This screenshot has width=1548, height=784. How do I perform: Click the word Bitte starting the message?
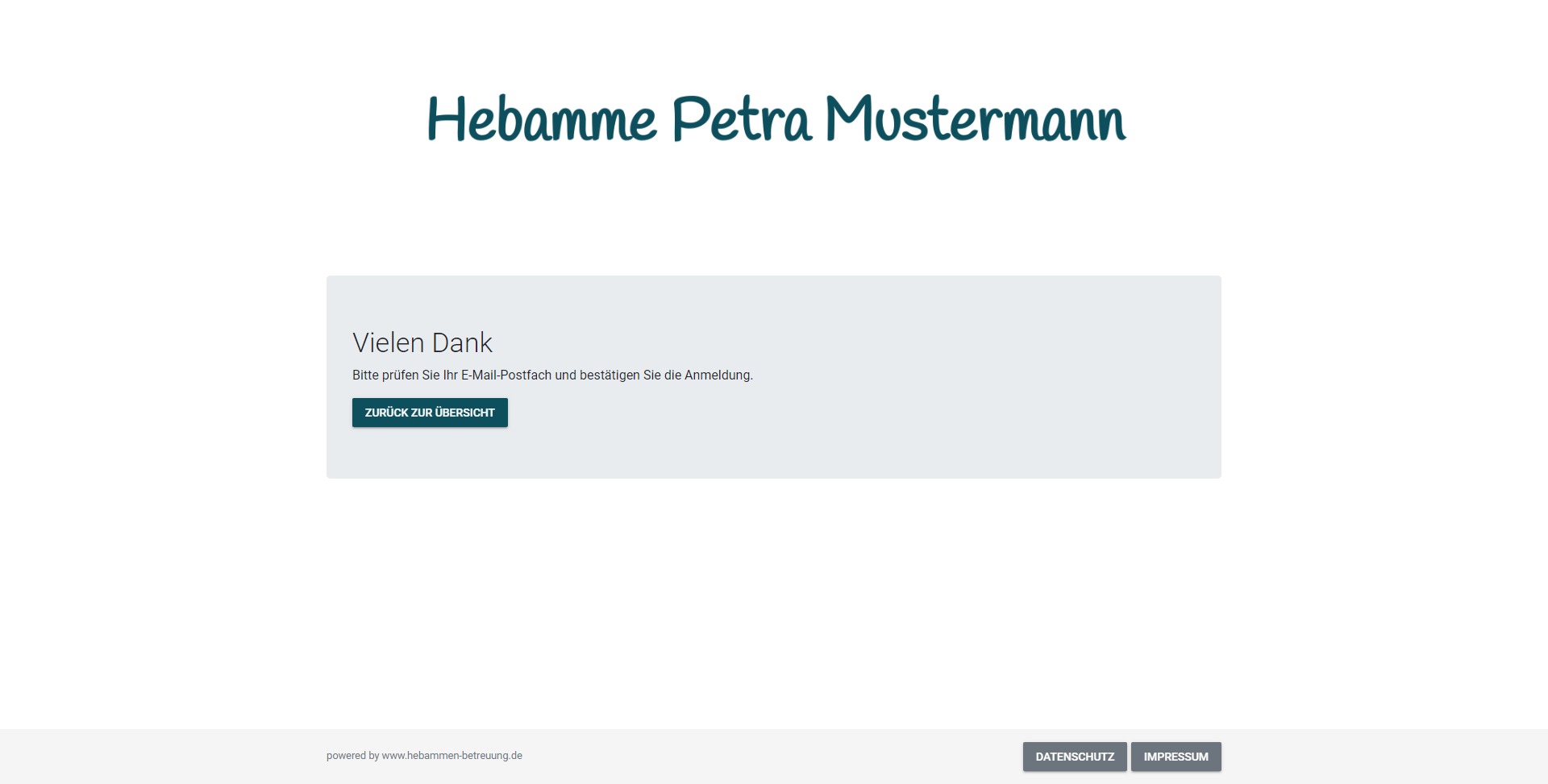pyautogui.click(x=365, y=375)
